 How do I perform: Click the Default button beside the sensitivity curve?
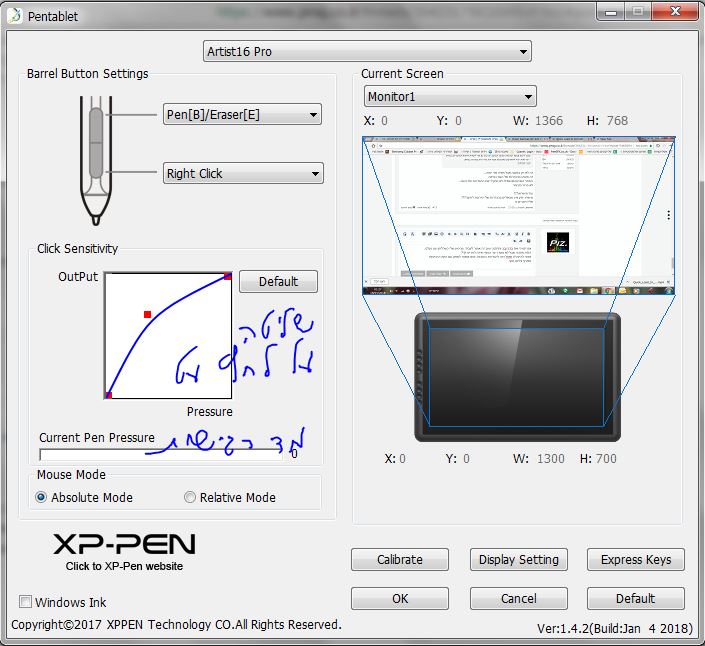[278, 281]
